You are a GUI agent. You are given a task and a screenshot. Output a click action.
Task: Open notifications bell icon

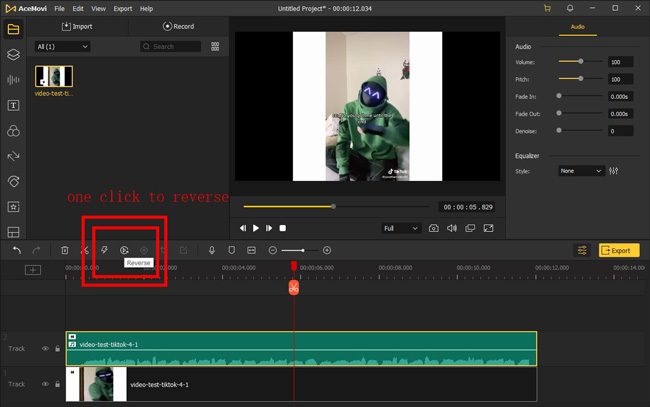click(x=570, y=8)
